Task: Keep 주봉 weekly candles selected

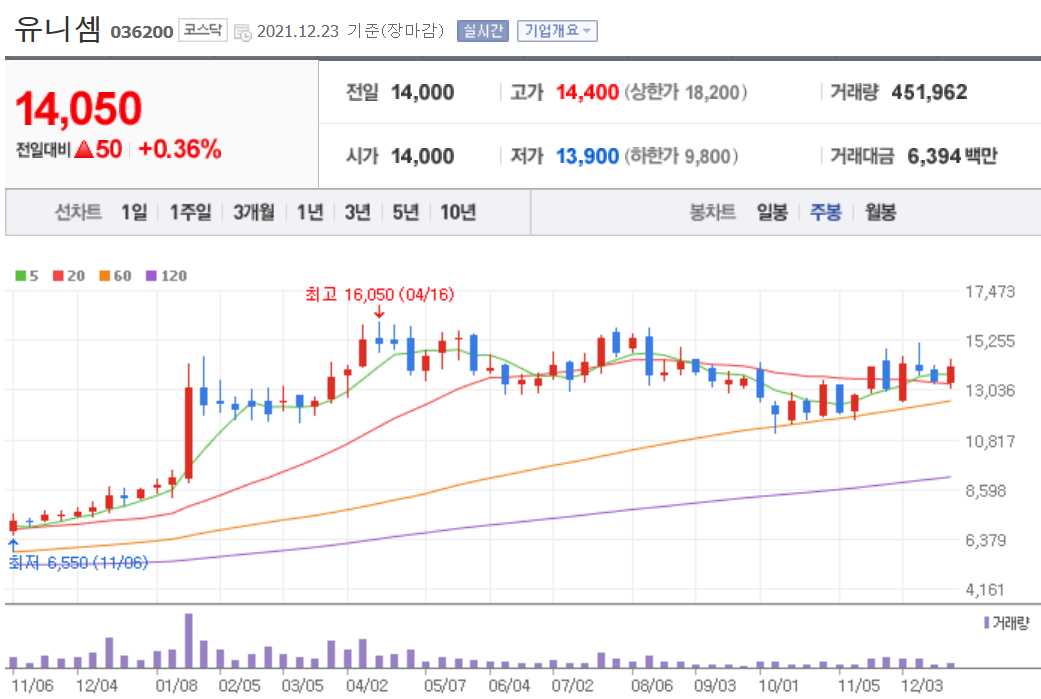Action: tap(825, 212)
